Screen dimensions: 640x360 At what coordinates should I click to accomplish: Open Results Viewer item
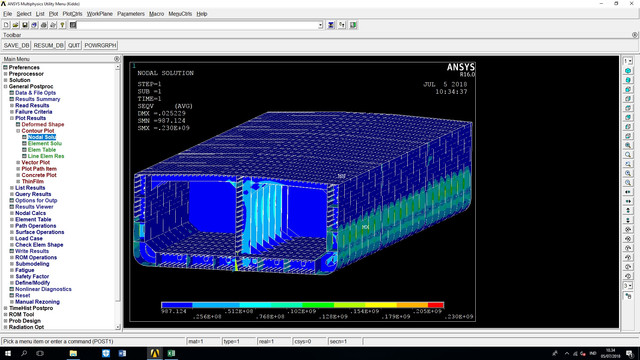click(34, 207)
